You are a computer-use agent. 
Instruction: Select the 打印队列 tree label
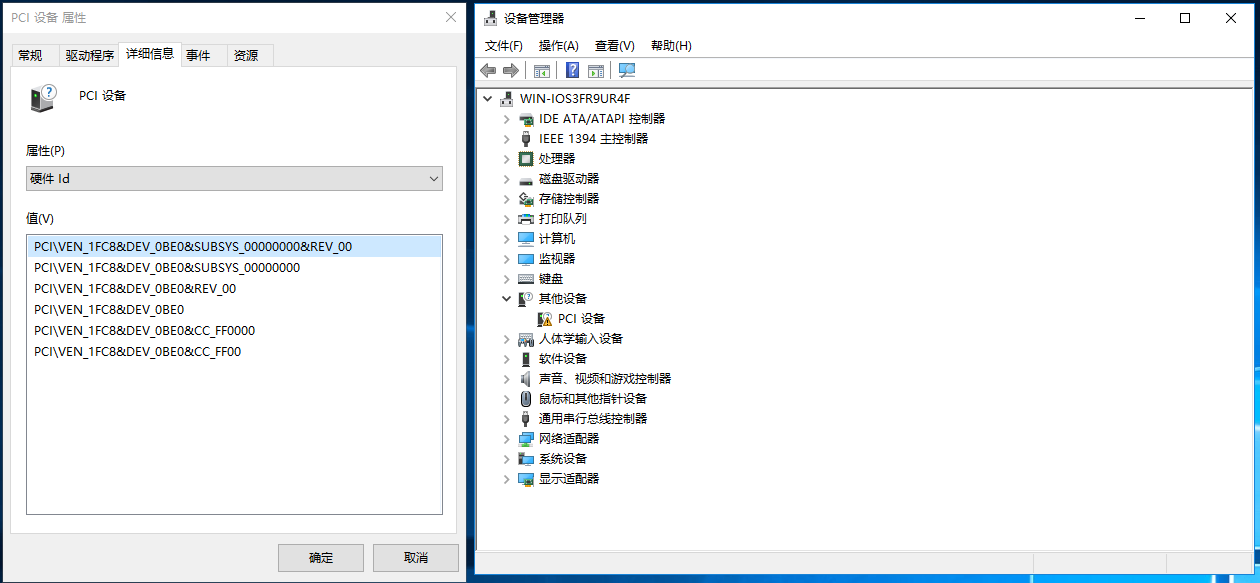click(x=563, y=218)
